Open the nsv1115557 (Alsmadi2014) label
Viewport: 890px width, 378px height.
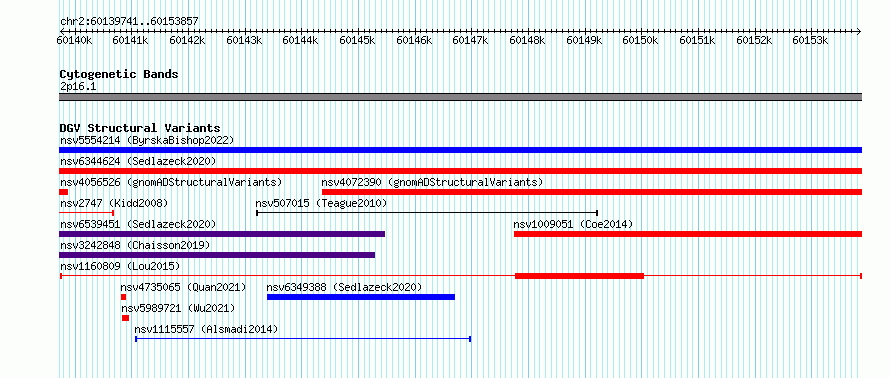click(x=206, y=329)
